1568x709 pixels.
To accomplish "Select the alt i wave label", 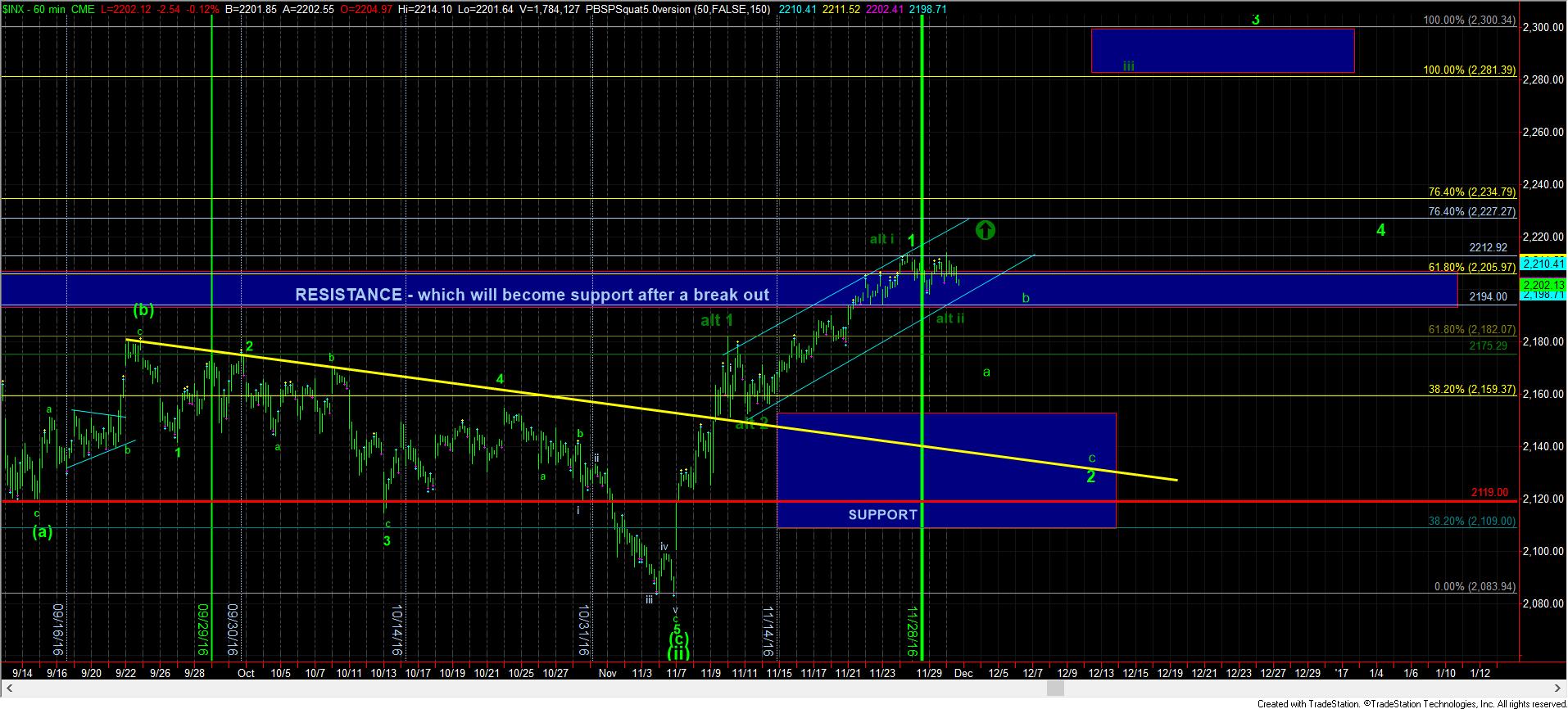I will 881,239.
